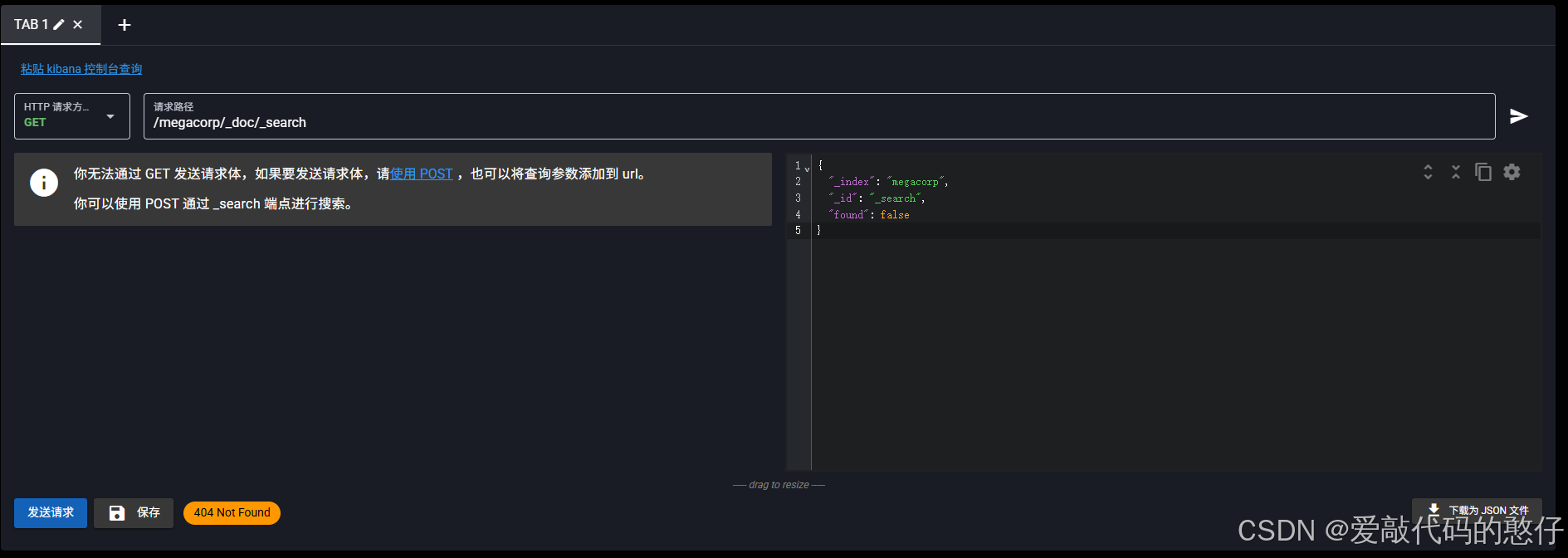Click the 404 Not Found status badge
The image size is (1568, 558).
pos(232,513)
